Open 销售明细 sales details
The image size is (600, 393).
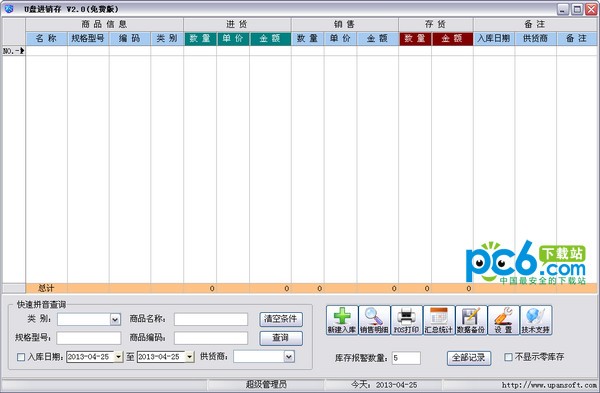pos(374,320)
